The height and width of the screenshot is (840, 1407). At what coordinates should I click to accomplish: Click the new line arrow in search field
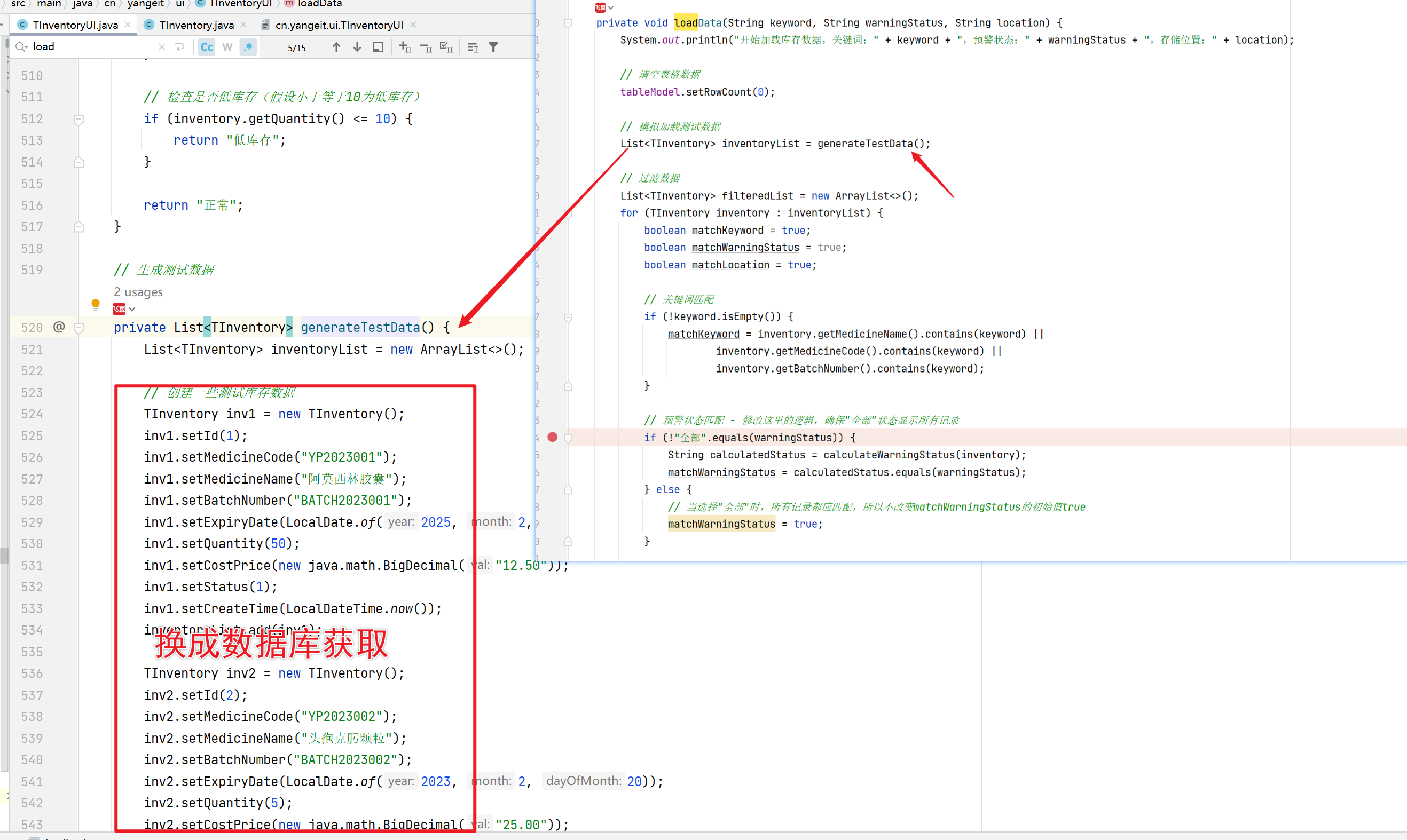(180, 47)
